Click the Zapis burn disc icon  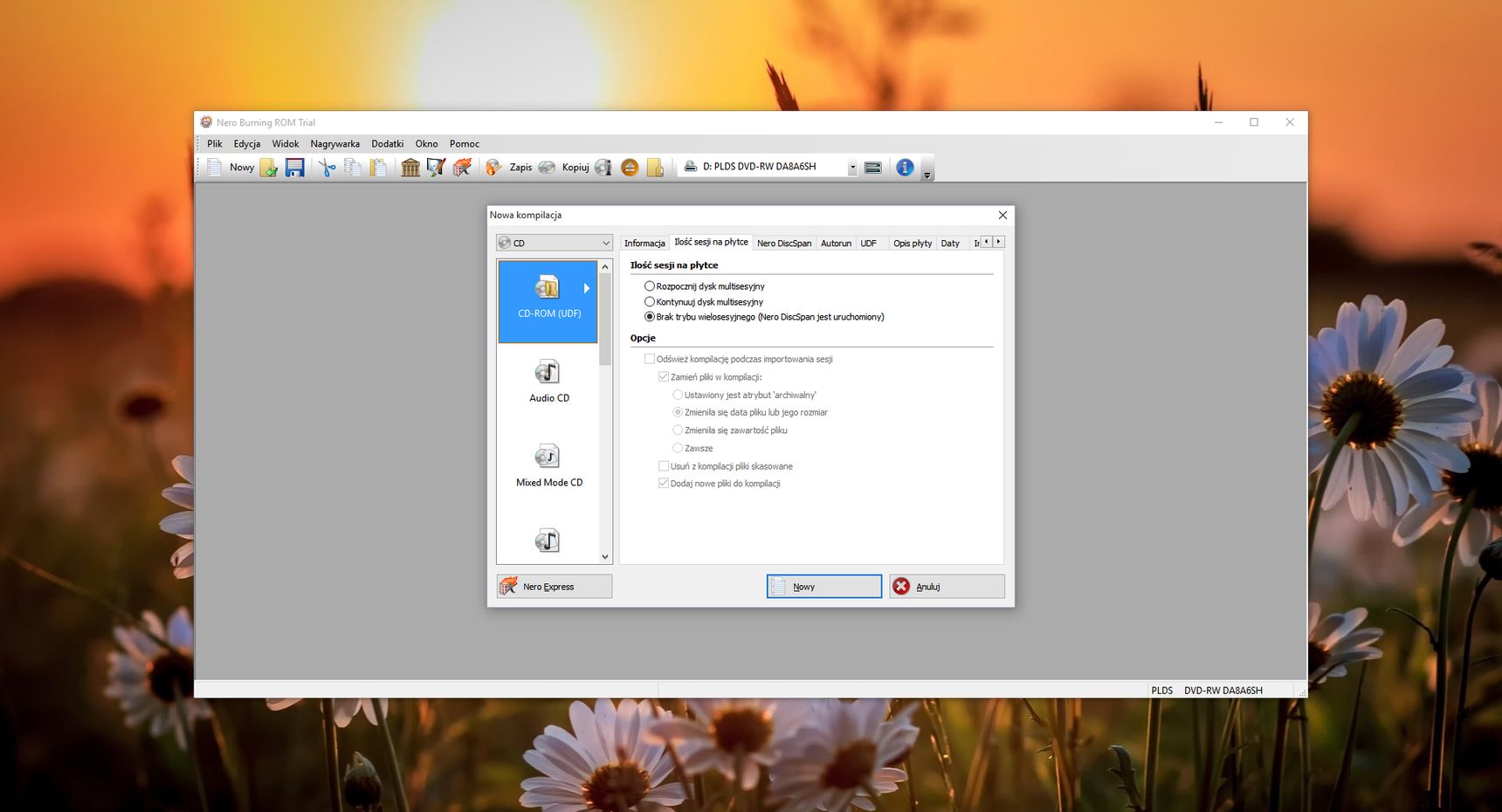coord(494,167)
